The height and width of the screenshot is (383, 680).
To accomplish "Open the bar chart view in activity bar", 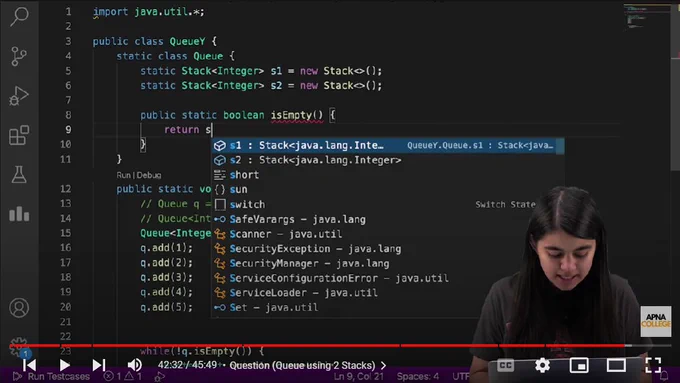I will point(19,214).
